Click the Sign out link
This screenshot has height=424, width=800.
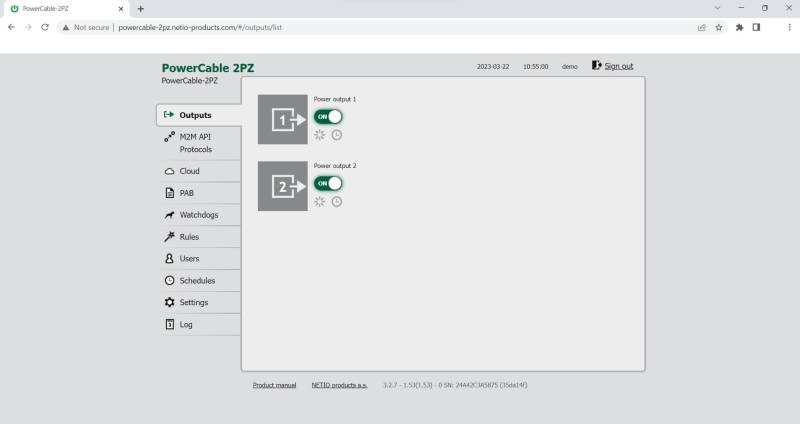click(x=618, y=66)
